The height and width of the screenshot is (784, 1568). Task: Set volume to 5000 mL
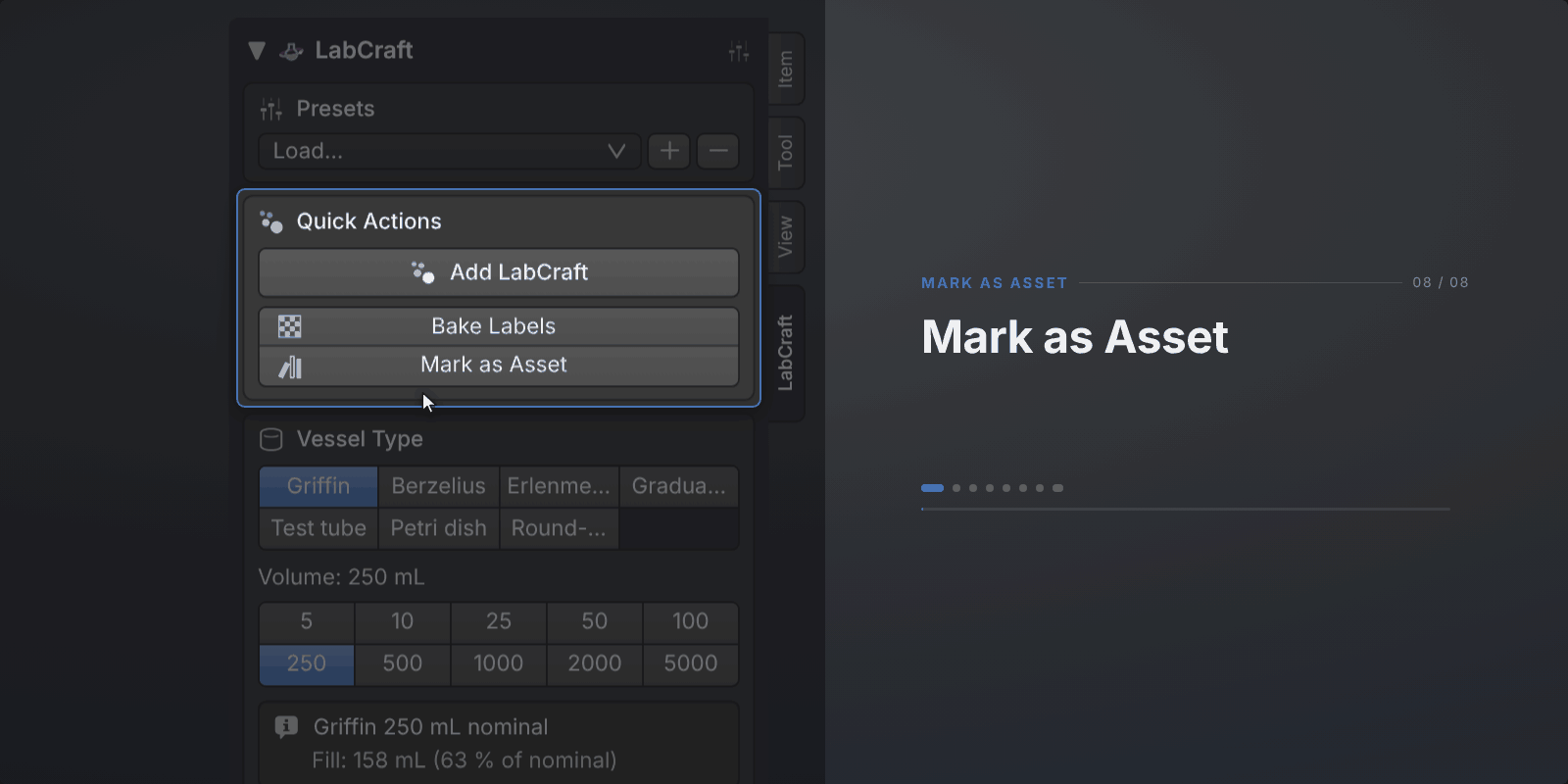click(691, 663)
